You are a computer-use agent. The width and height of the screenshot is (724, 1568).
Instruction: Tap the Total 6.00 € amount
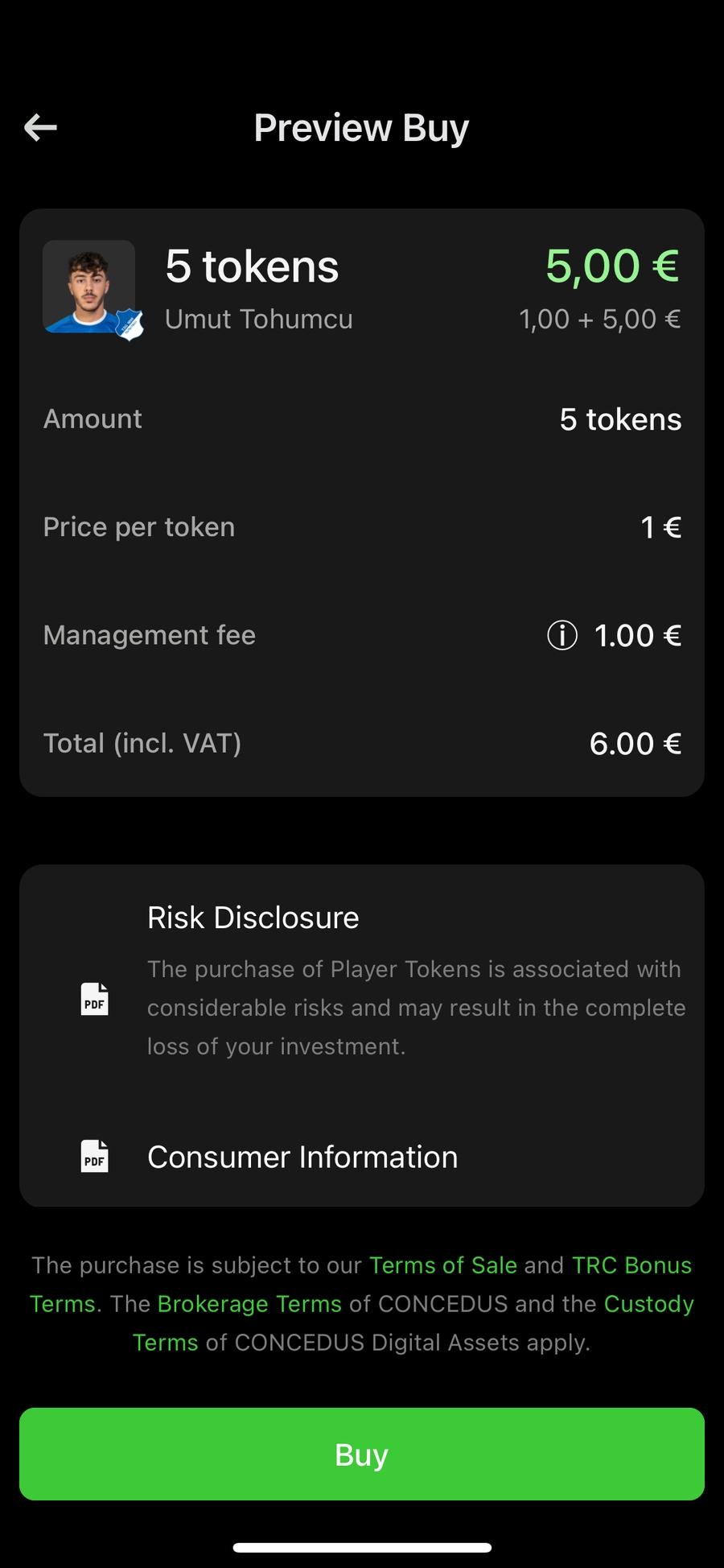pyautogui.click(x=635, y=744)
